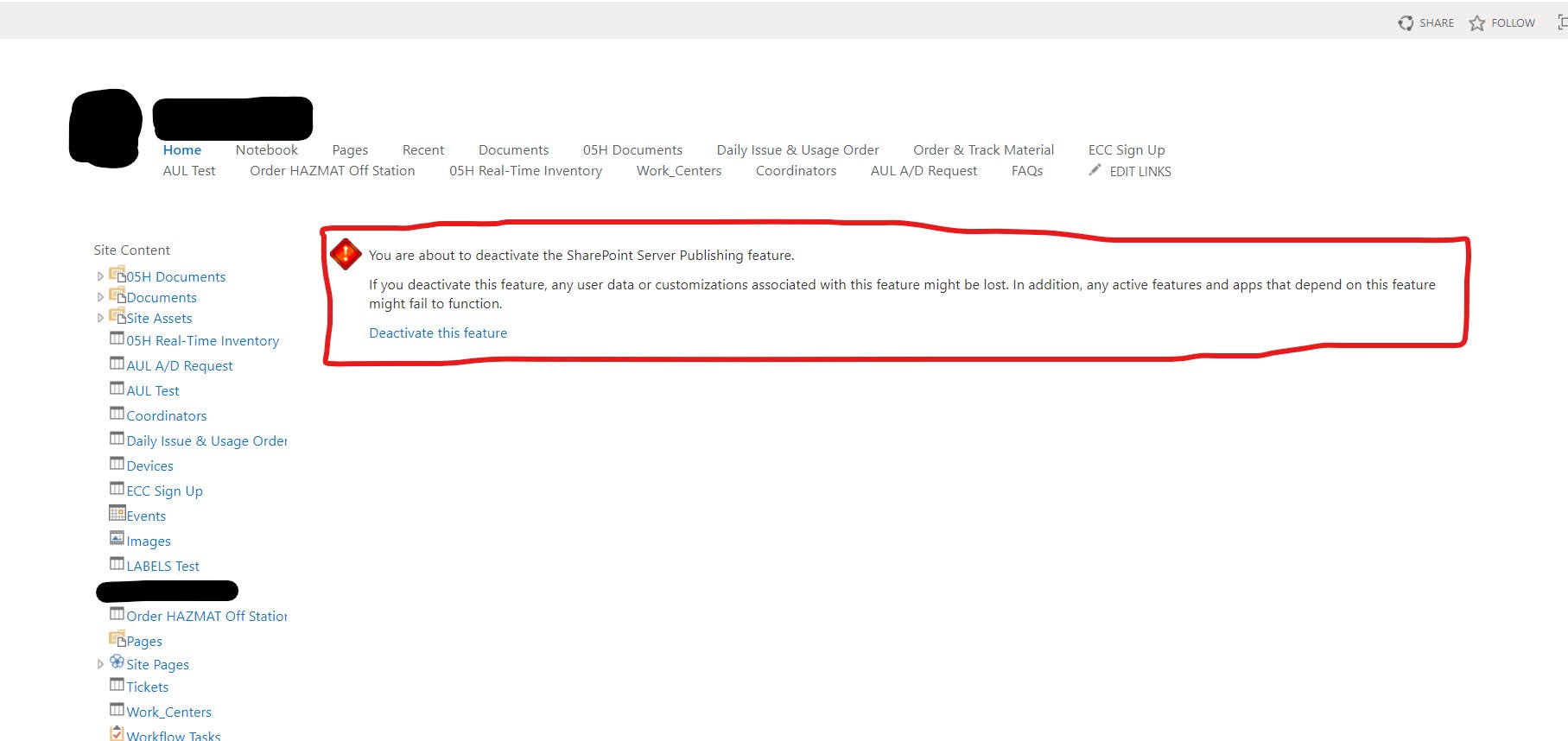Click the 05H Real-Time Inventory list icon
Screen dimensions: 1568x741
117,338
